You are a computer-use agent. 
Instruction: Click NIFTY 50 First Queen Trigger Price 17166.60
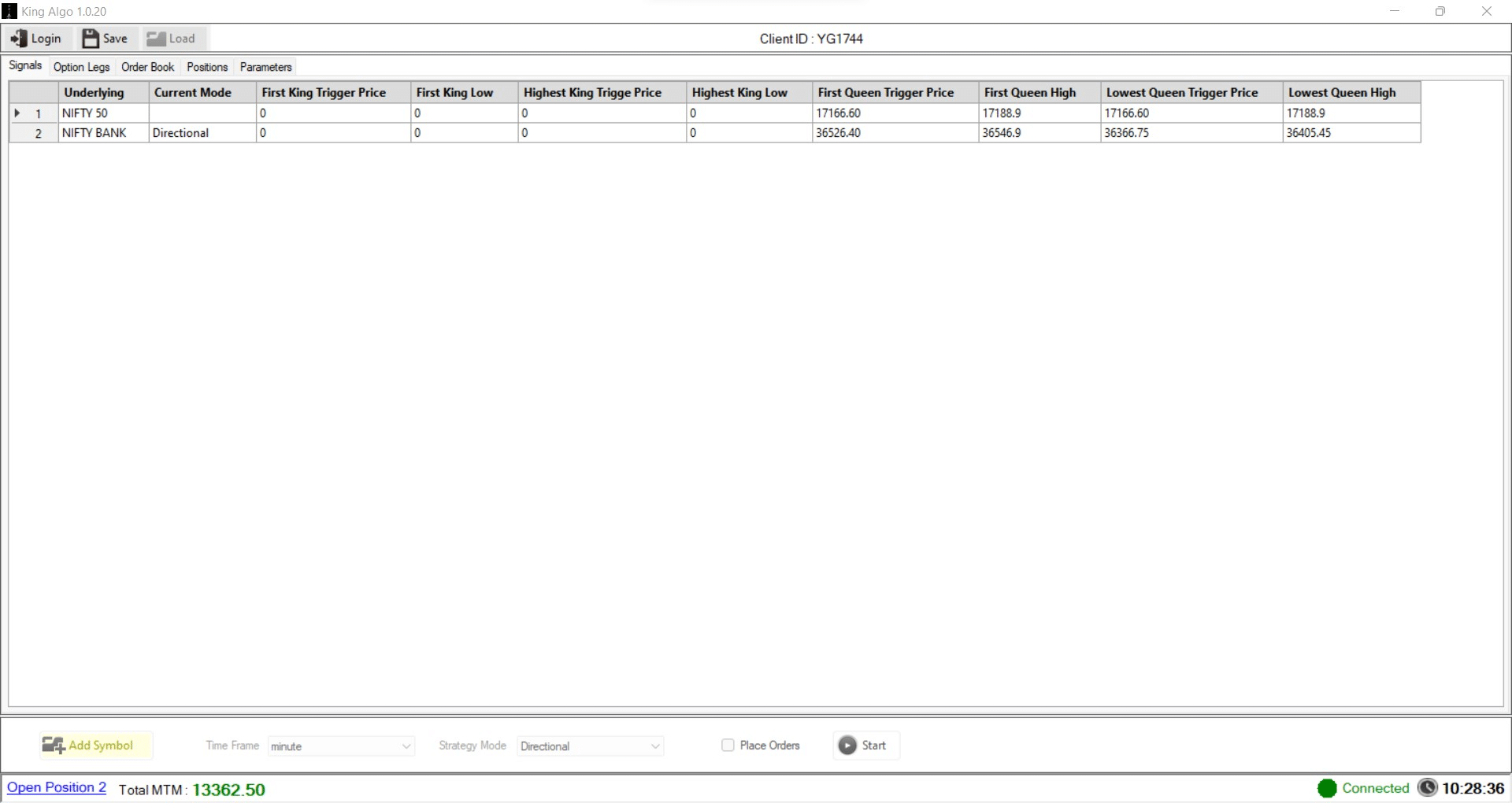click(895, 113)
